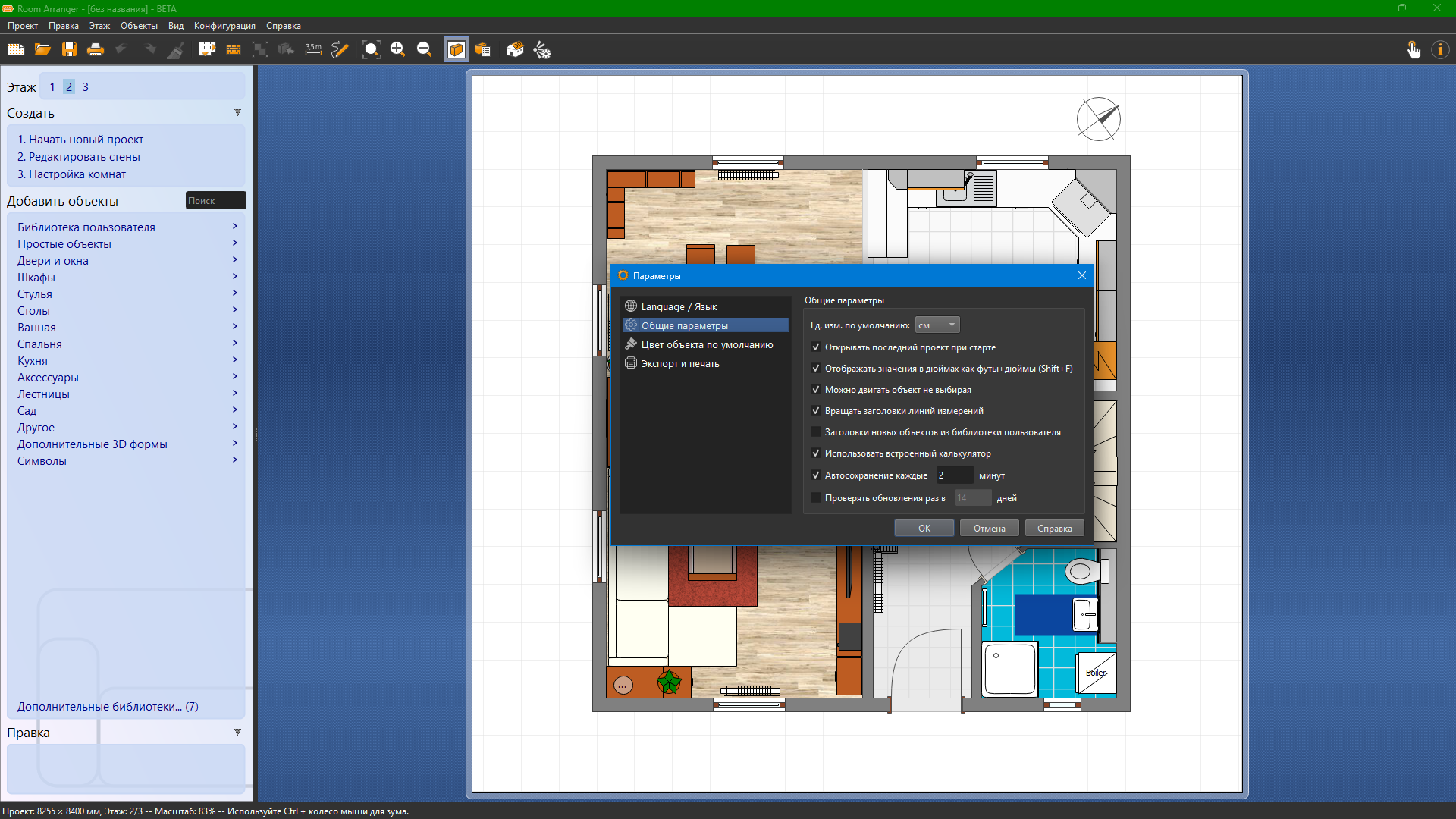Screen dimensions: 1456x819
Task: Select the wall editing brick icon
Action: click(234, 50)
